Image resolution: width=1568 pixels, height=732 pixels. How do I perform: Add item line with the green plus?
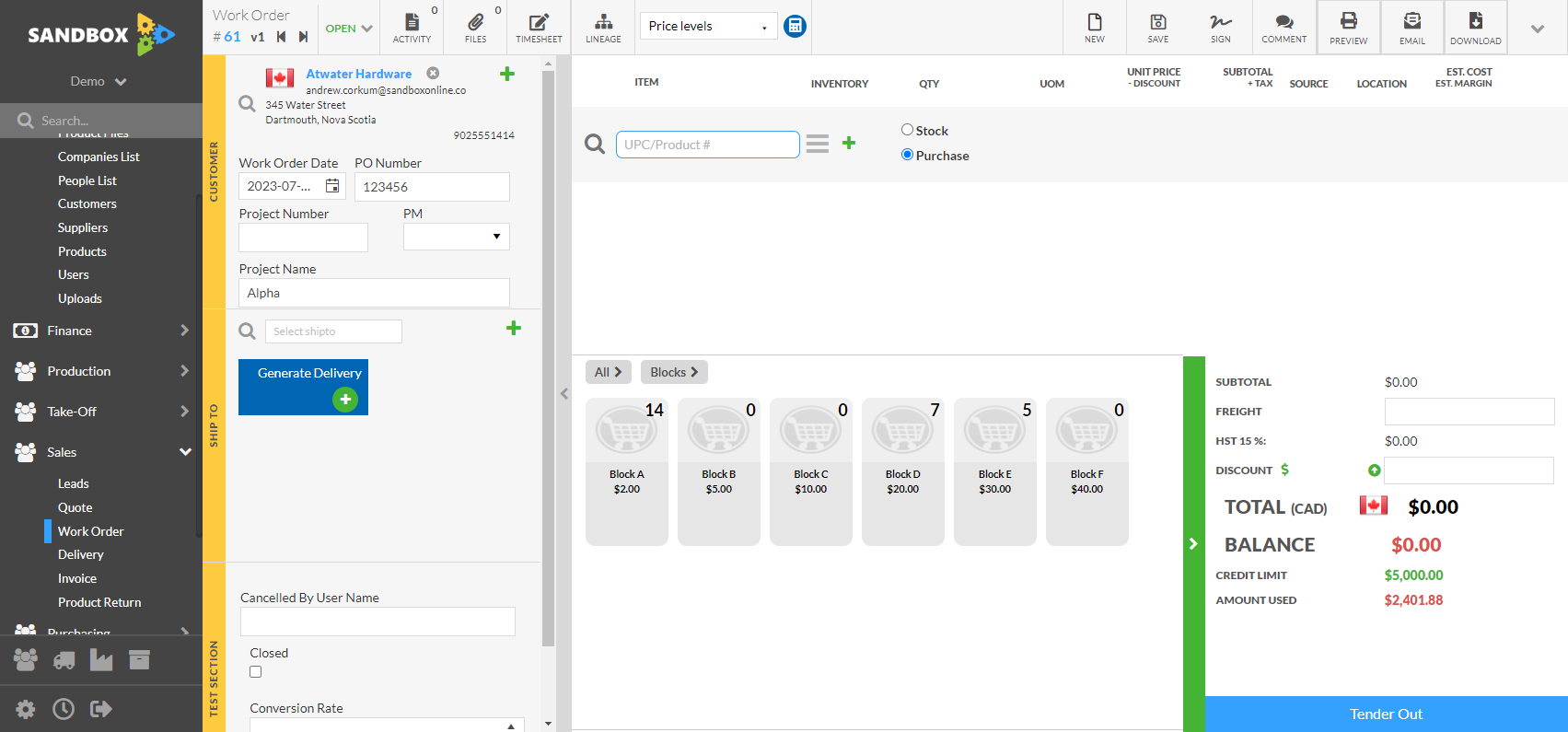pos(849,143)
